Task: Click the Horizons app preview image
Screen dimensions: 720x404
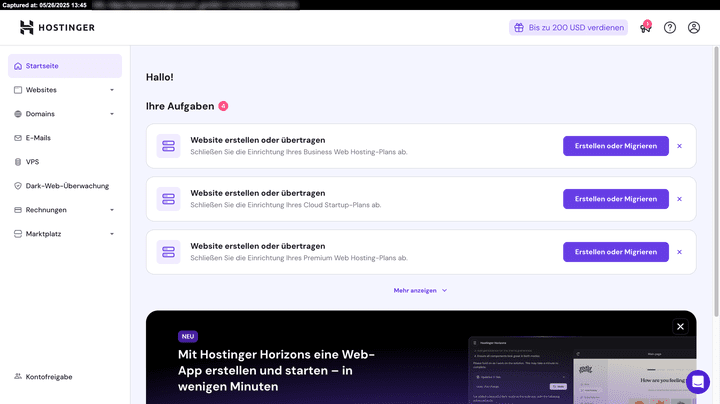Action: (582, 370)
